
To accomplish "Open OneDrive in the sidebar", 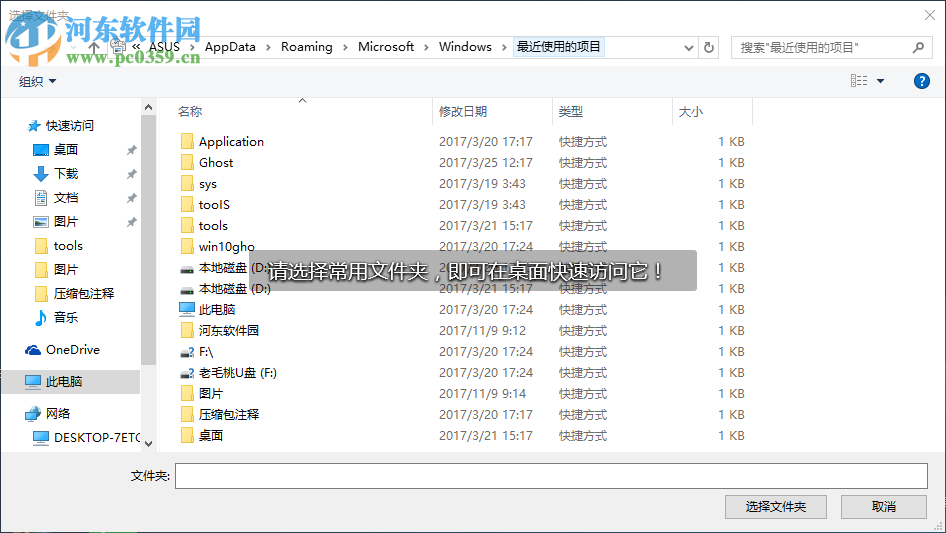I will pyautogui.click(x=62, y=349).
